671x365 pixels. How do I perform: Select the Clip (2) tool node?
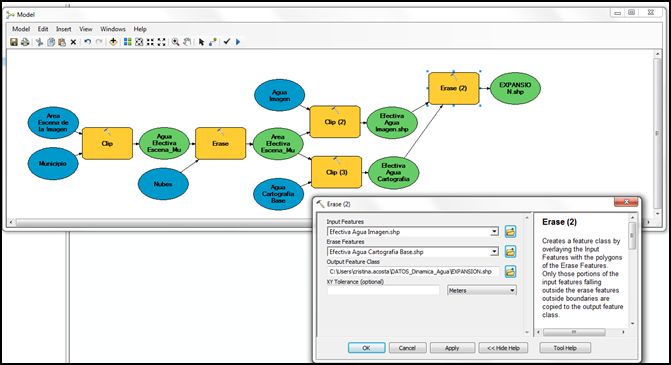(x=335, y=122)
